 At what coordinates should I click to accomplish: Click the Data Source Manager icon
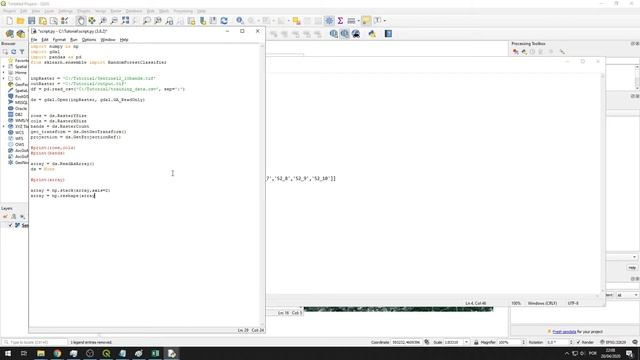click(x=9, y=34)
